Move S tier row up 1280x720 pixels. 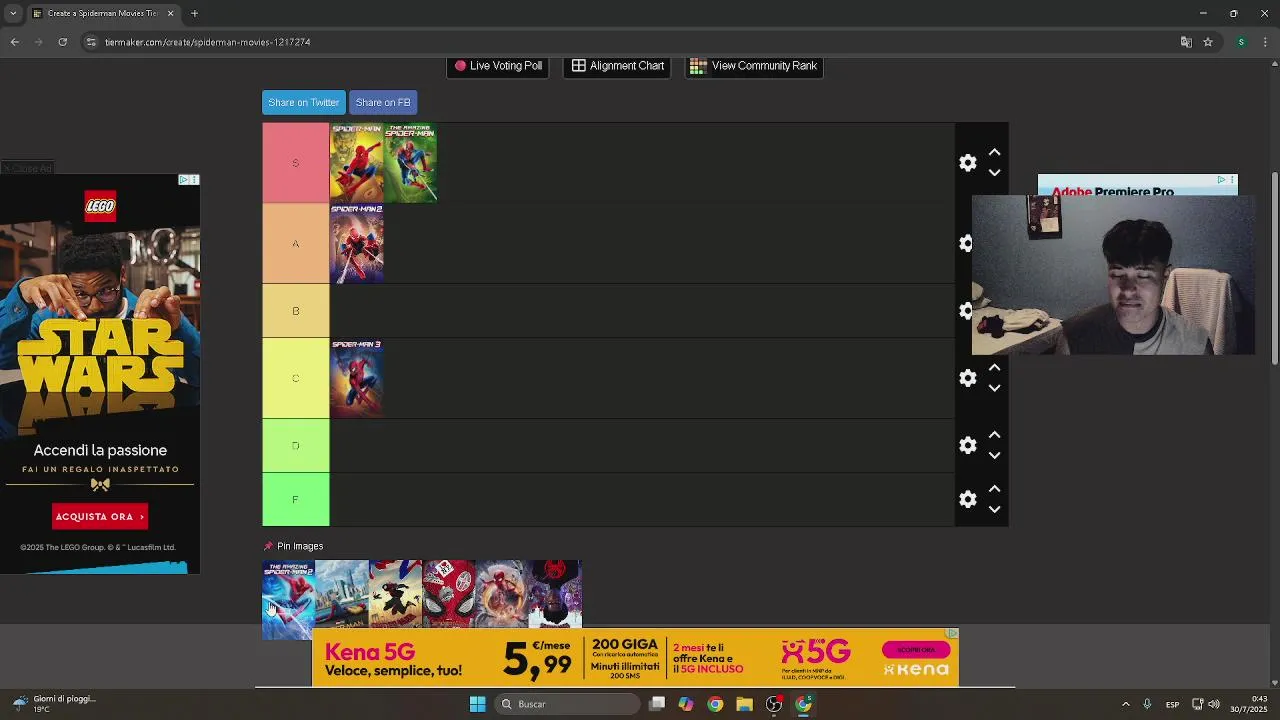pyautogui.click(x=994, y=153)
